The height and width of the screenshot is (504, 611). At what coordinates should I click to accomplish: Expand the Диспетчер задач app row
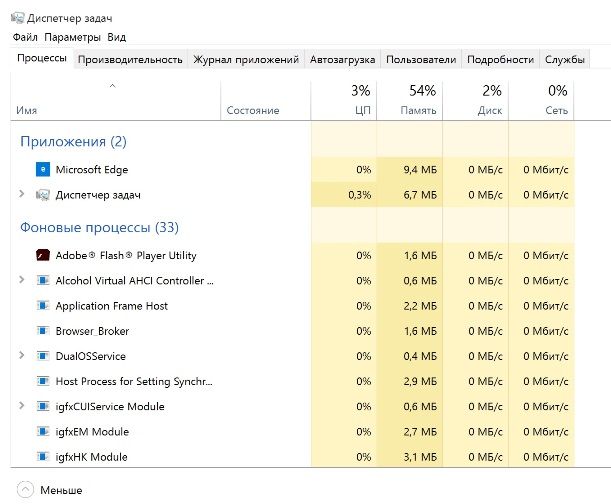(22, 194)
